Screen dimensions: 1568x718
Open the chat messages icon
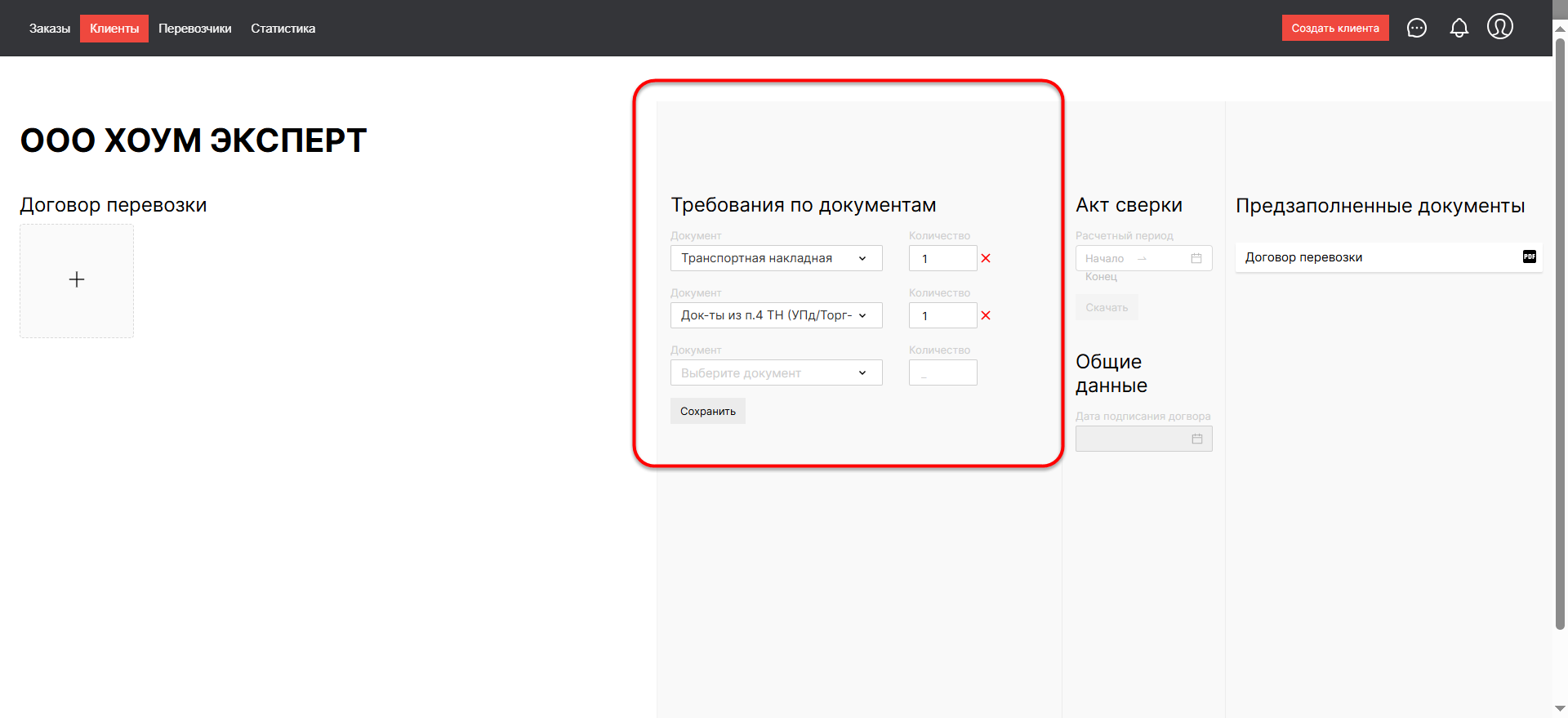tap(1416, 29)
